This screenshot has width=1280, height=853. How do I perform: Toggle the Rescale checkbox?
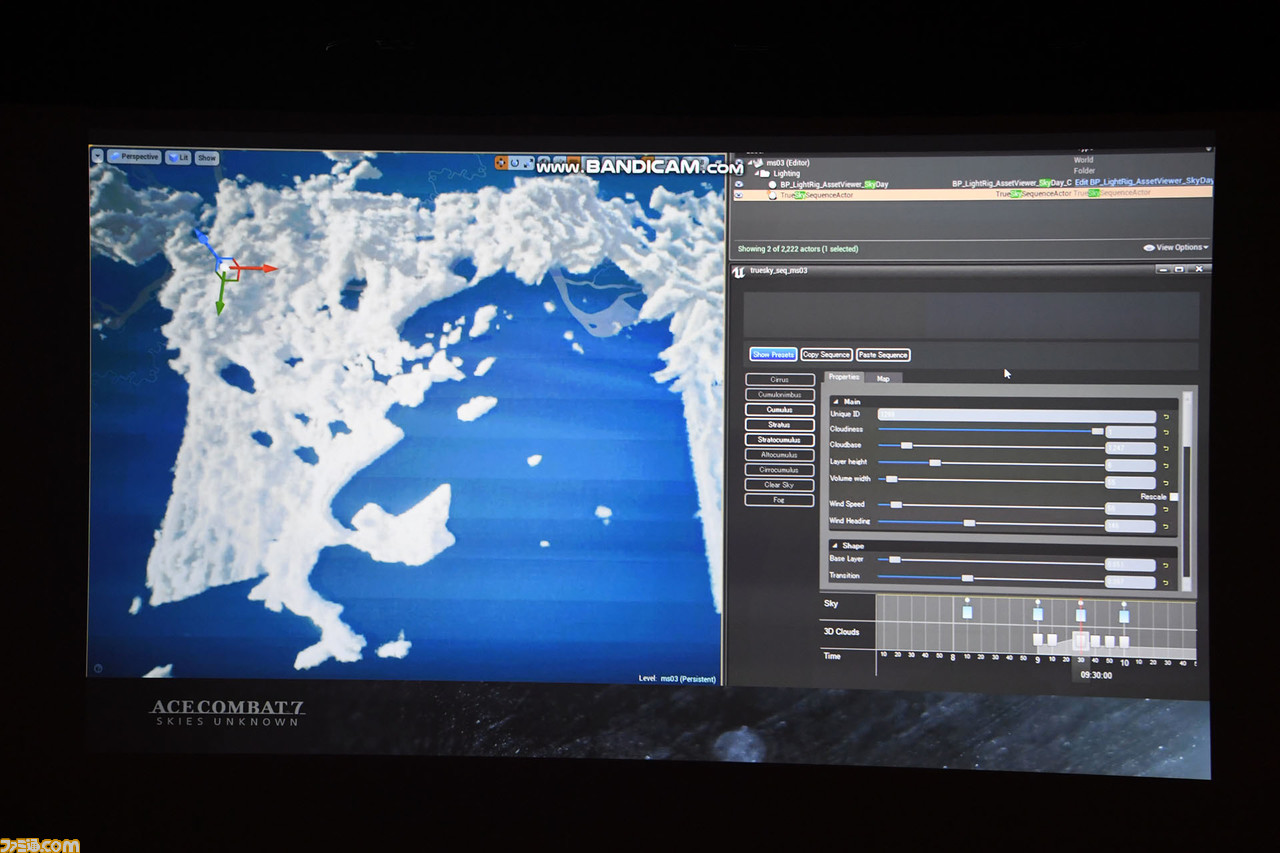[1174, 497]
